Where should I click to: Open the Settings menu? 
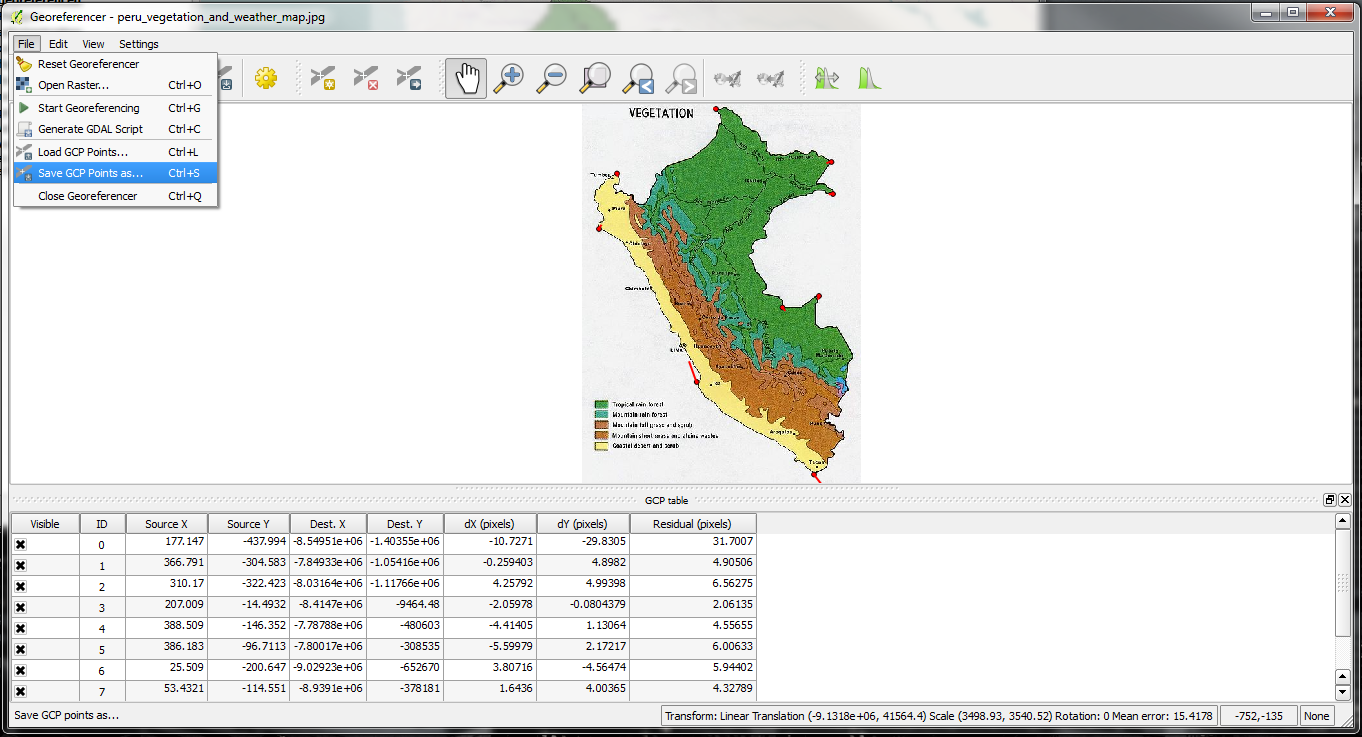click(138, 44)
